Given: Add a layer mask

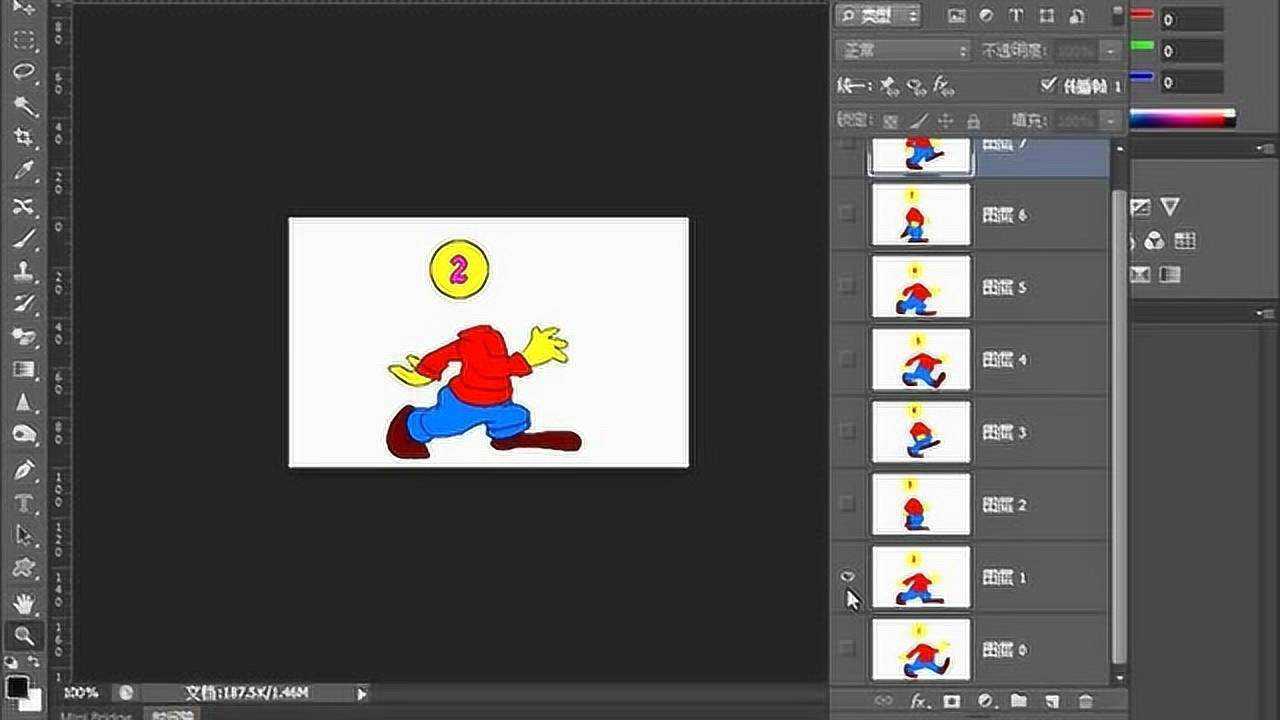Looking at the screenshot, I should tap(952, 701).
